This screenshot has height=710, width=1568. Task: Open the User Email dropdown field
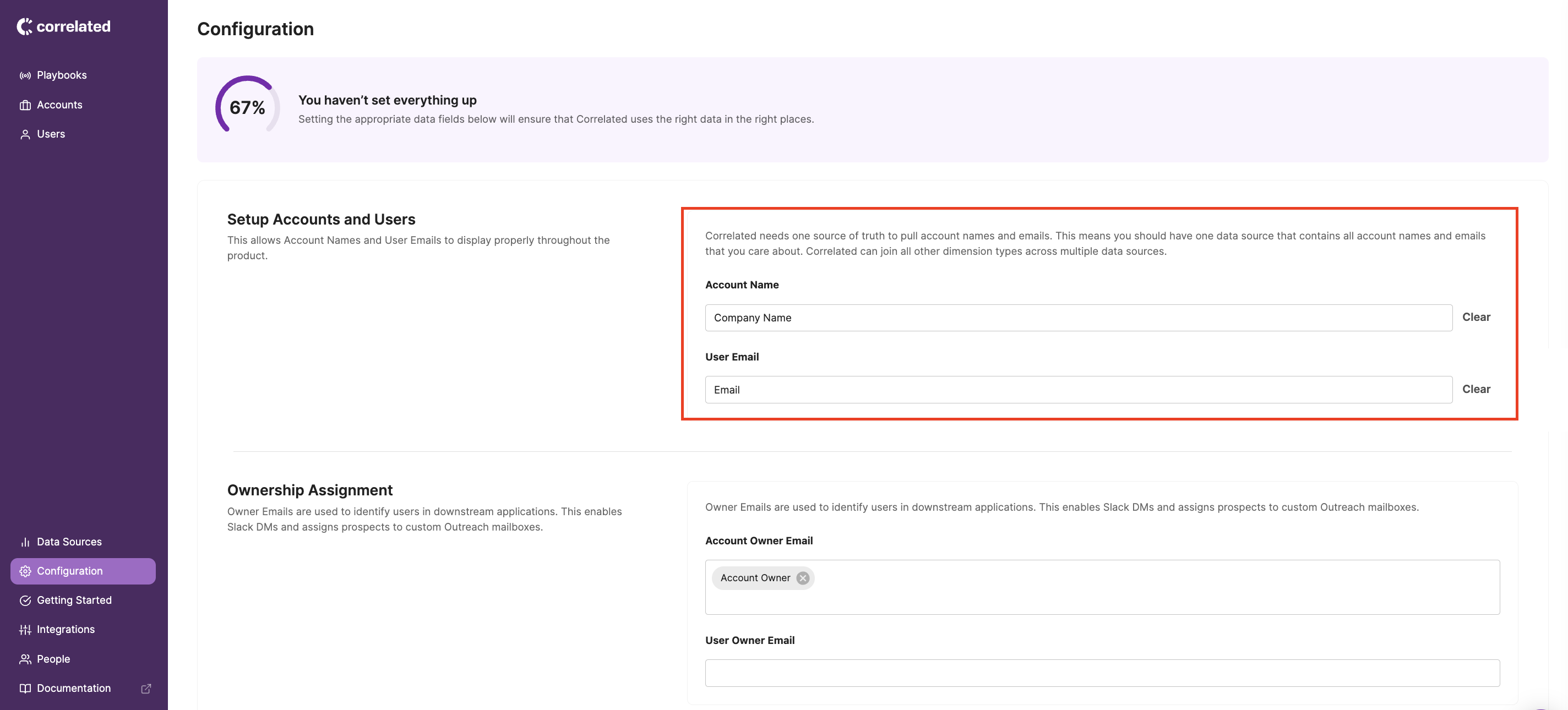click(1078, 389)
